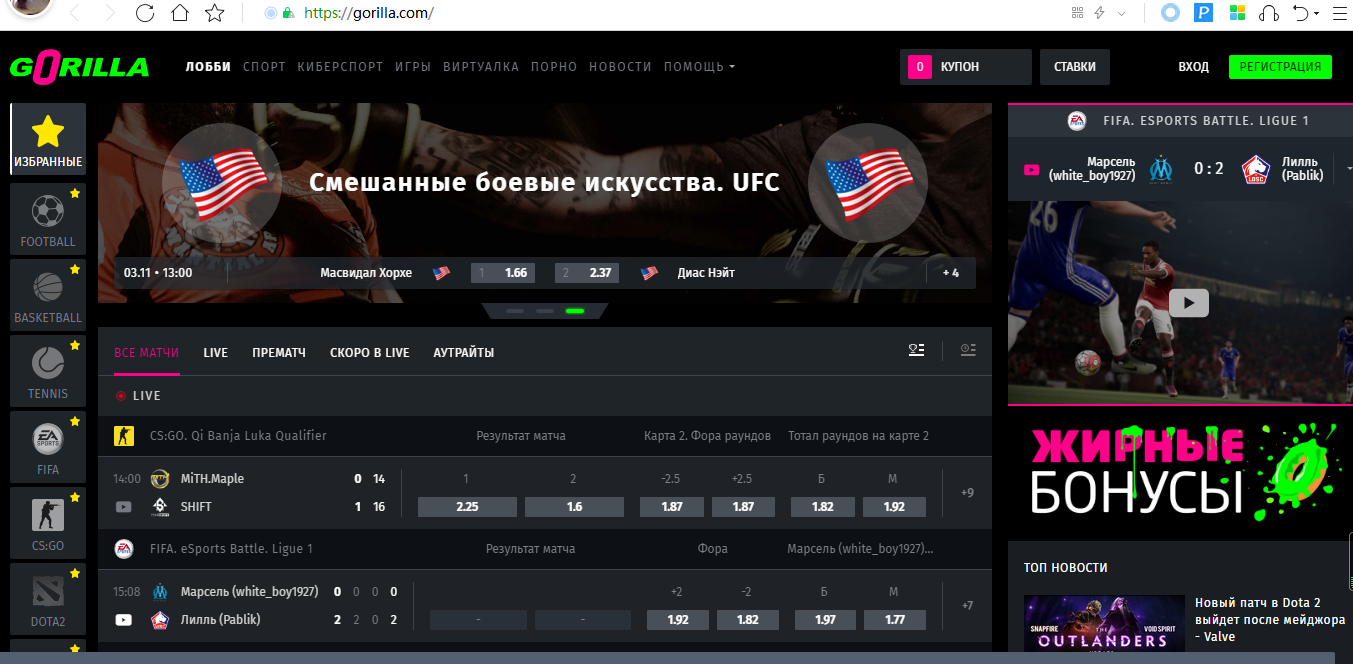Viewport: 1353px width, 664px height.
Task: Open the QR code icon in browser toolbar
Action: pos(1077,14)
